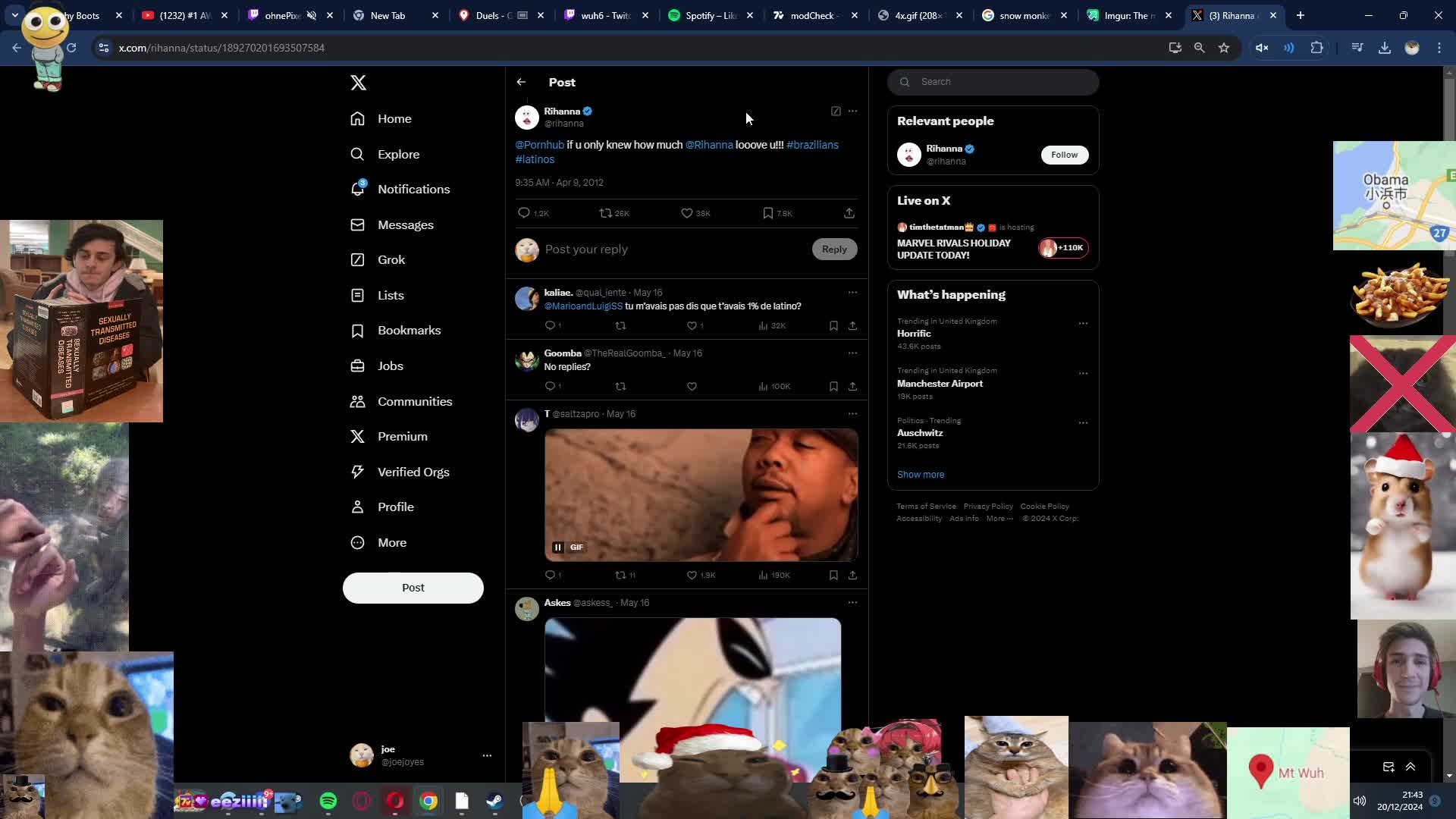Open Chrome extensions puzzle icon
The width and height of the screenshot is (1456, 819).
pos(1316,48)
